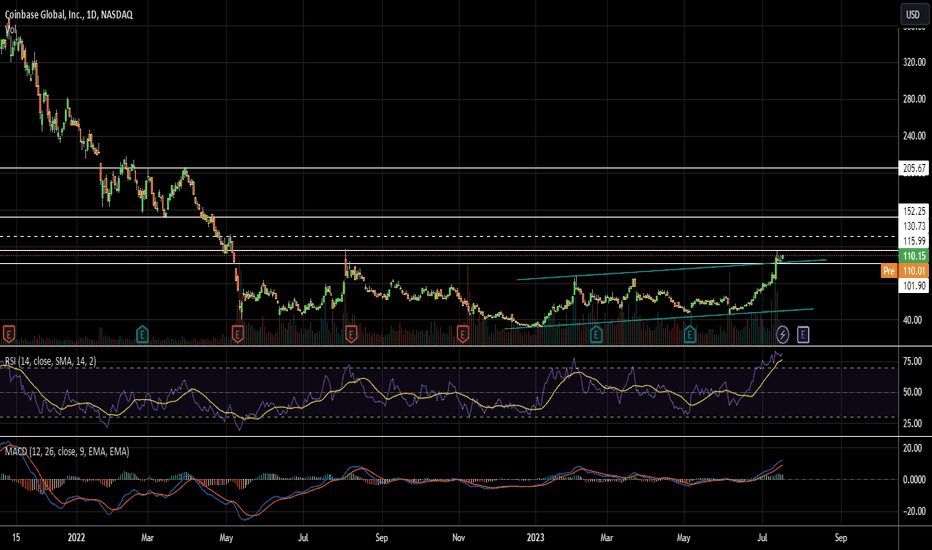
Task: Select the Coinbase Global, Inc. symbol title
Action: coord(69,14)
